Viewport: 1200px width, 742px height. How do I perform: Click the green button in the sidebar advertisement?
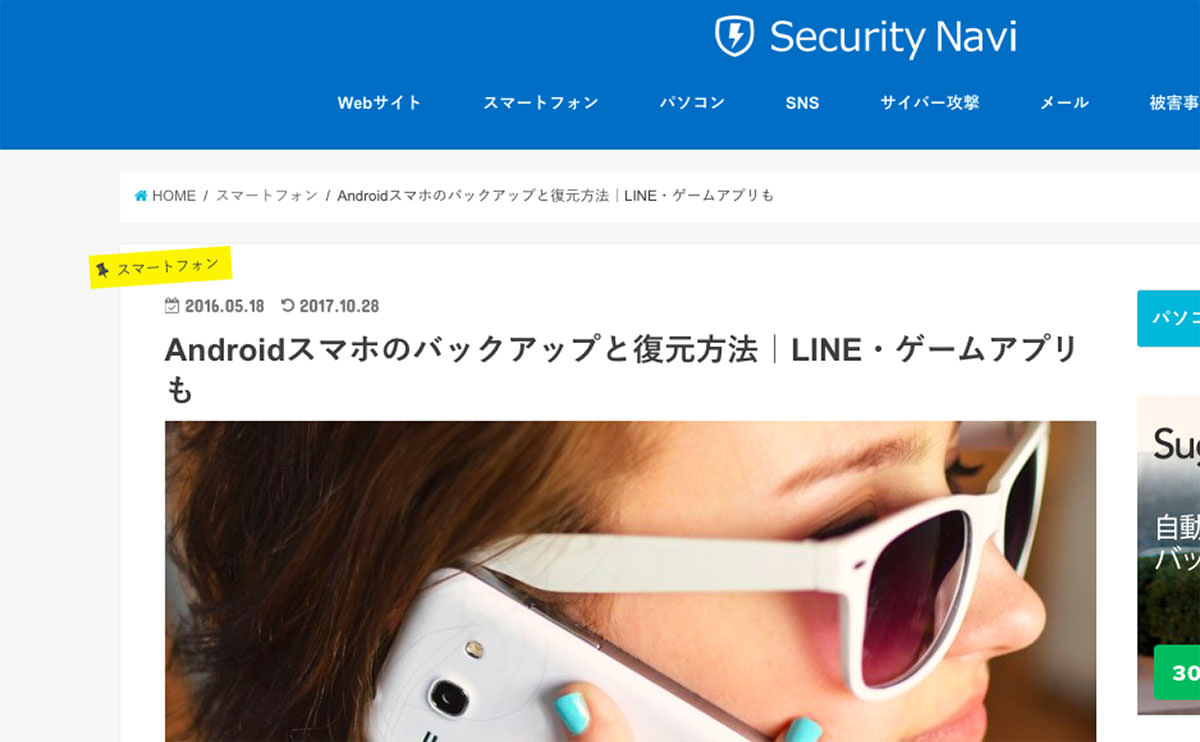[1177, 673]
